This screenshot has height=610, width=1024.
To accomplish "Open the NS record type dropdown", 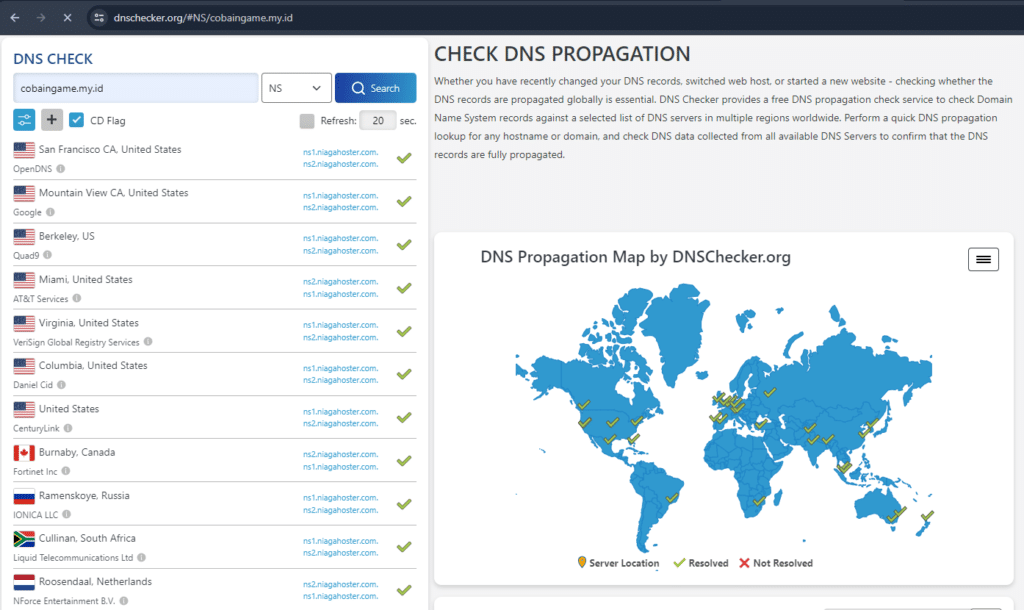I will 296,88.
